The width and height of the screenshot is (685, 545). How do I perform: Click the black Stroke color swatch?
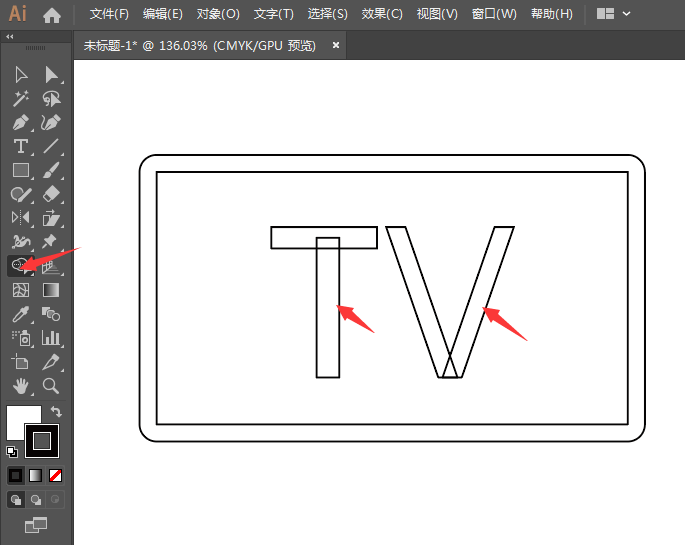tap(42, 441)
